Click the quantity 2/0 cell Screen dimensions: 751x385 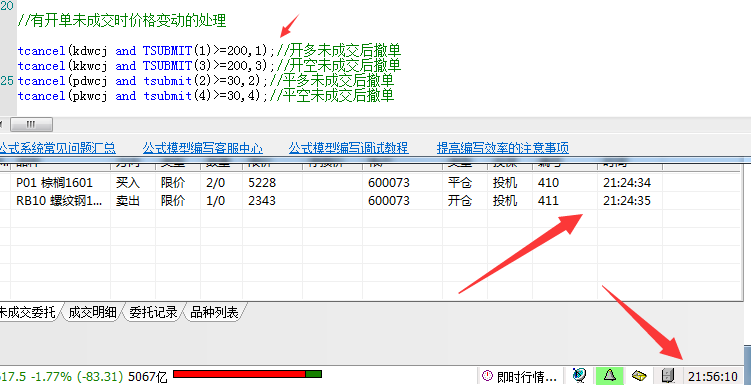222,182
